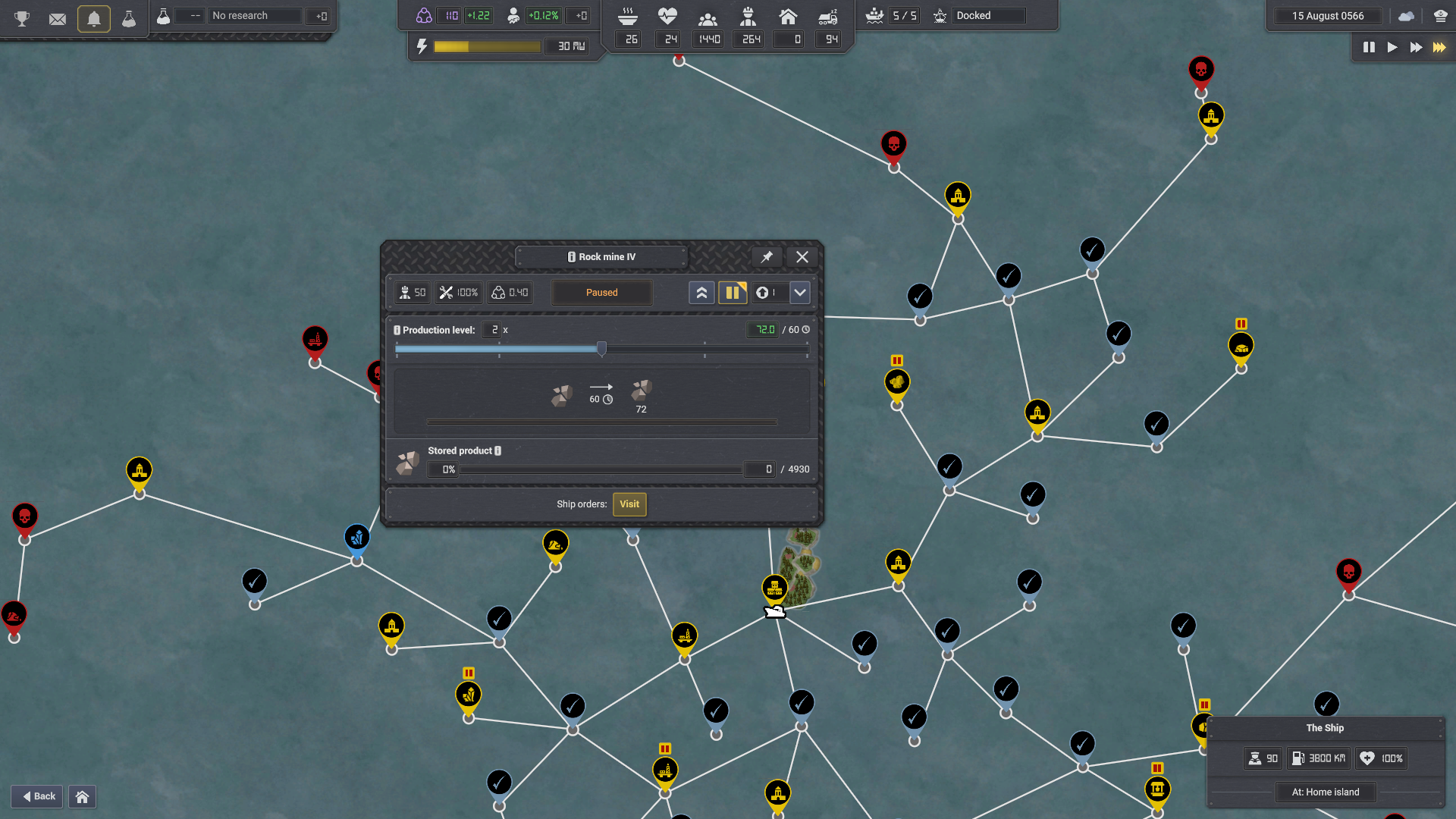Viewport: 1456px width, 819px height.
Task: Toggle the pause button in mine panel
Action: pos(733,293)
